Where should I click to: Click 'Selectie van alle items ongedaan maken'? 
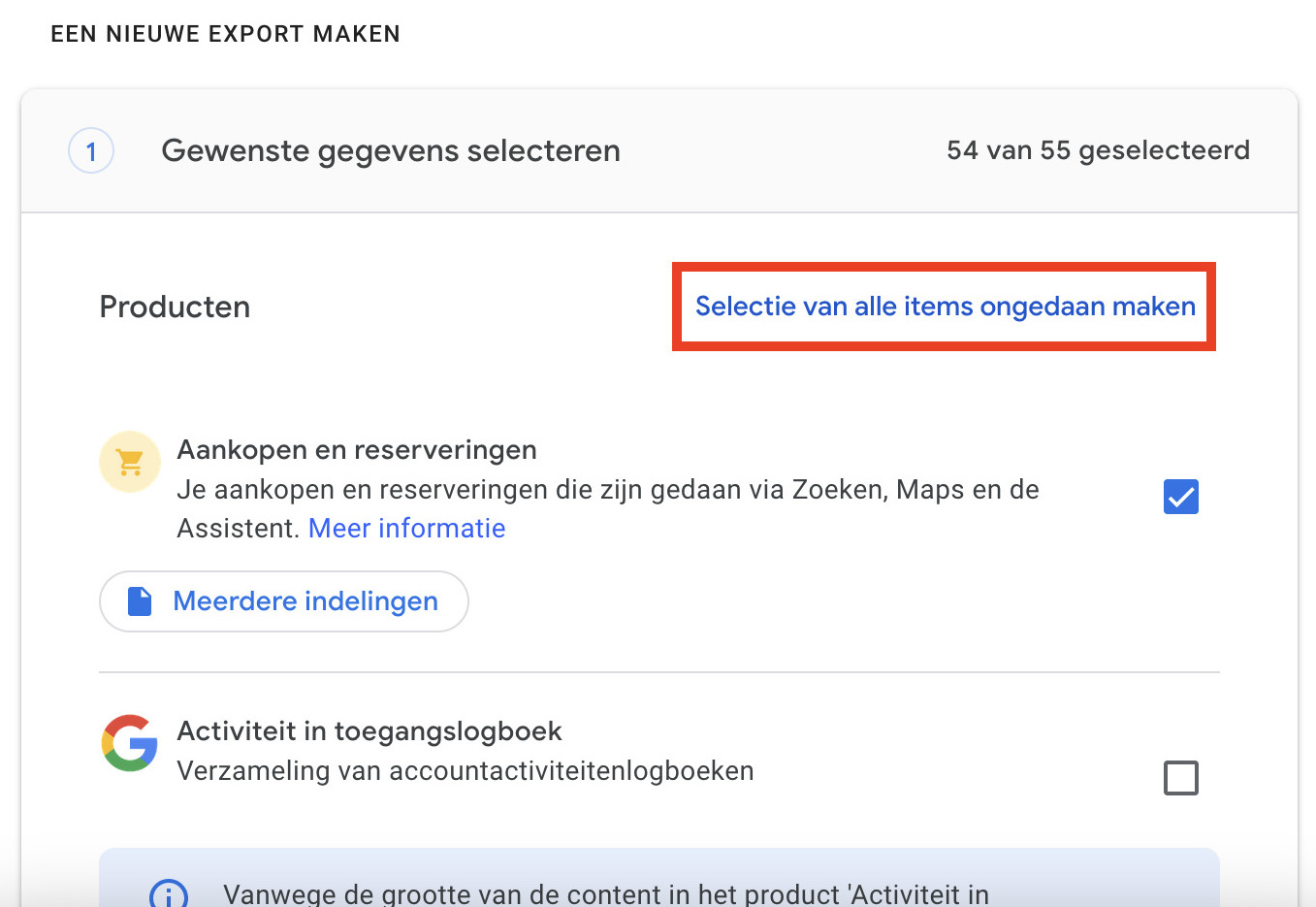point(945,307)
